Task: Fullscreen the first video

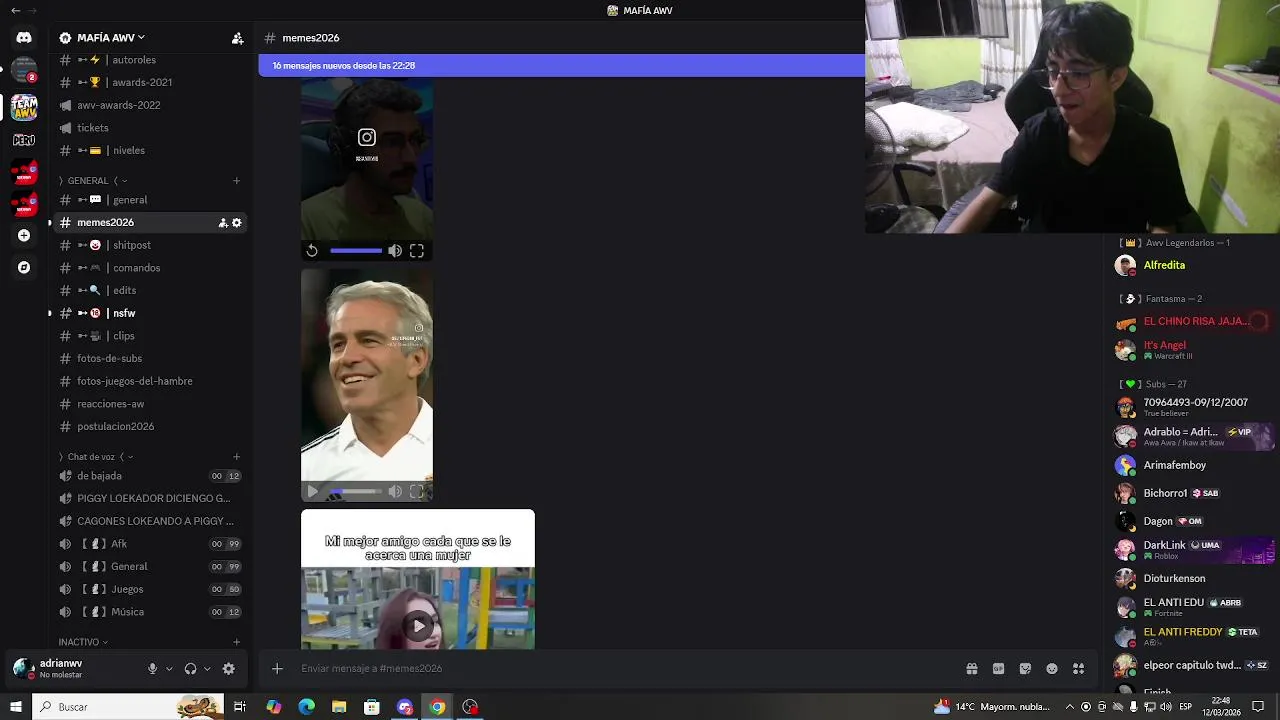Action: click(x=417, y=251)
